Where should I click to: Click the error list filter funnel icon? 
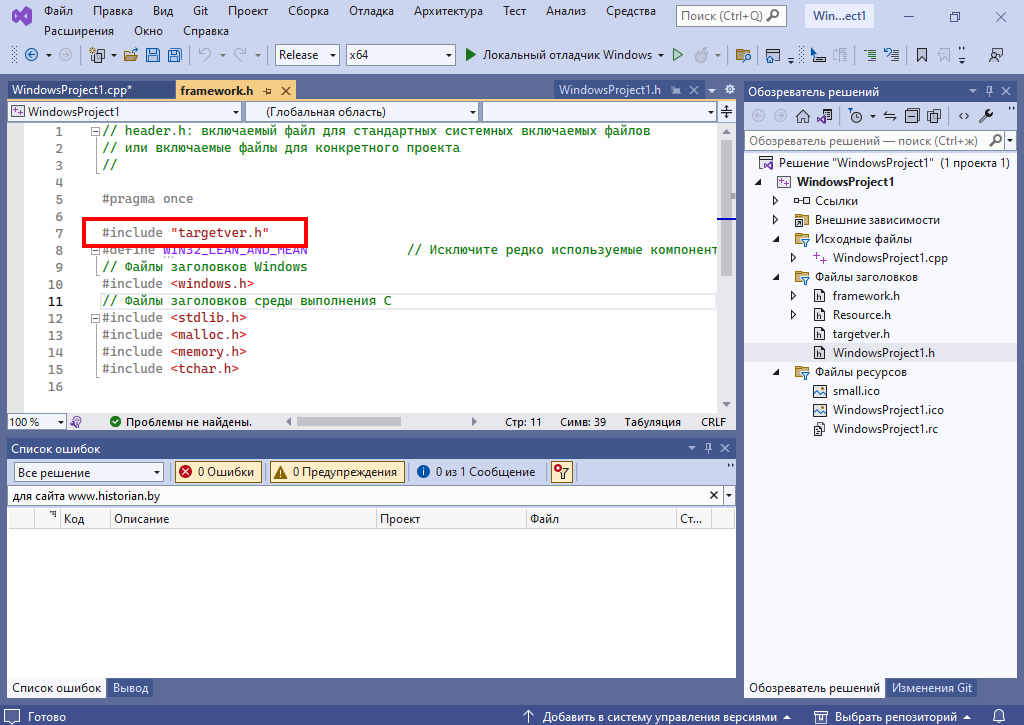[561, 472]
